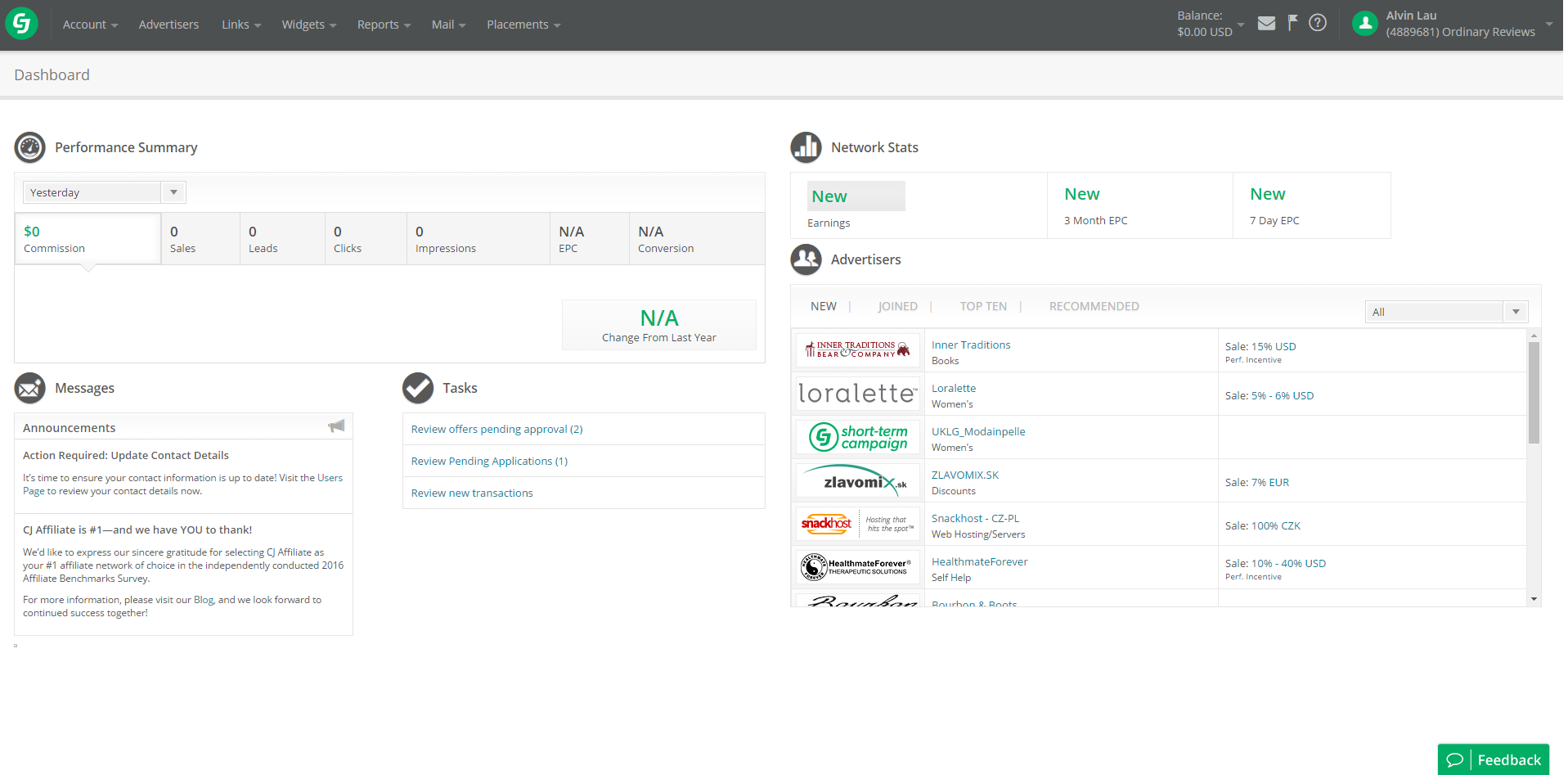Switch to the TOP TEN advertisers tab

(983, 306)
